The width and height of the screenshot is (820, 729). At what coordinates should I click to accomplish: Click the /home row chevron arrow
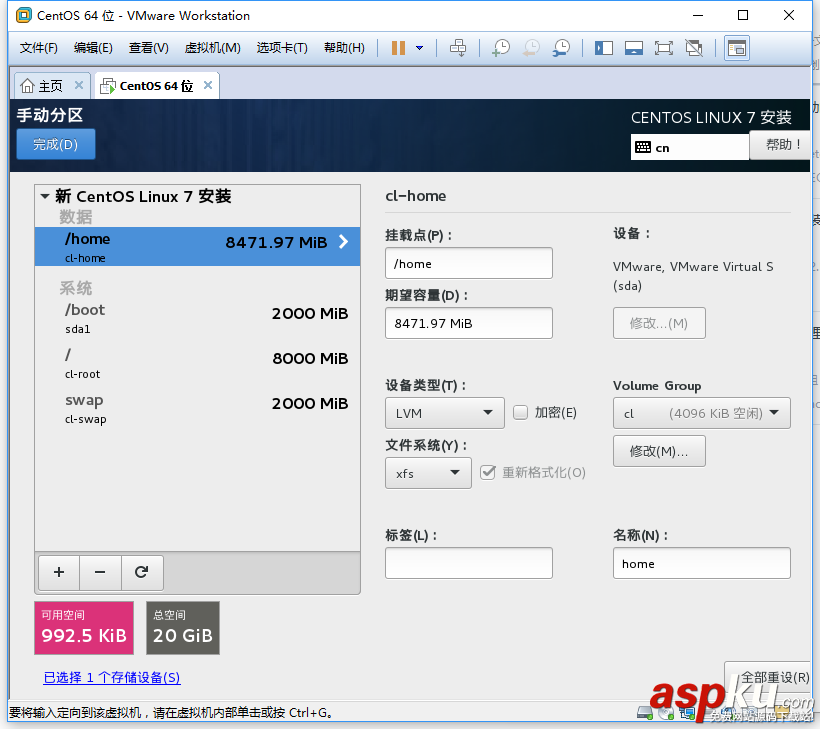coord(343,242)
